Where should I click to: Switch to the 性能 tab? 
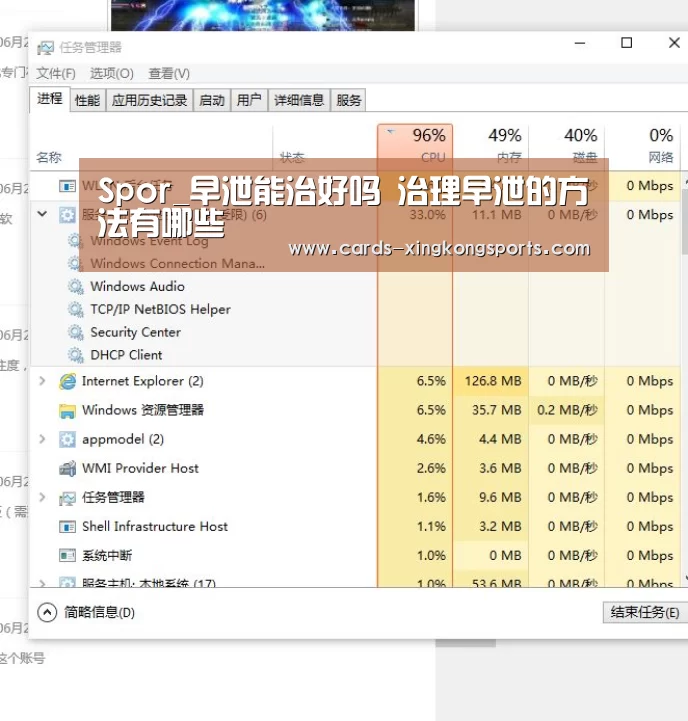tap(87, 100)
